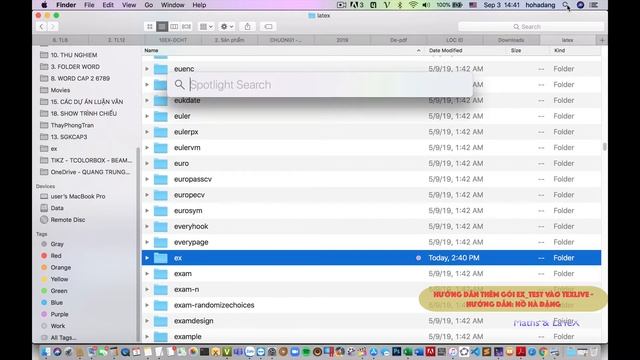Screen dimensions: 640x360
Task: Click the Edit Tags toolbar icon
Action: (x=268, y=27)
